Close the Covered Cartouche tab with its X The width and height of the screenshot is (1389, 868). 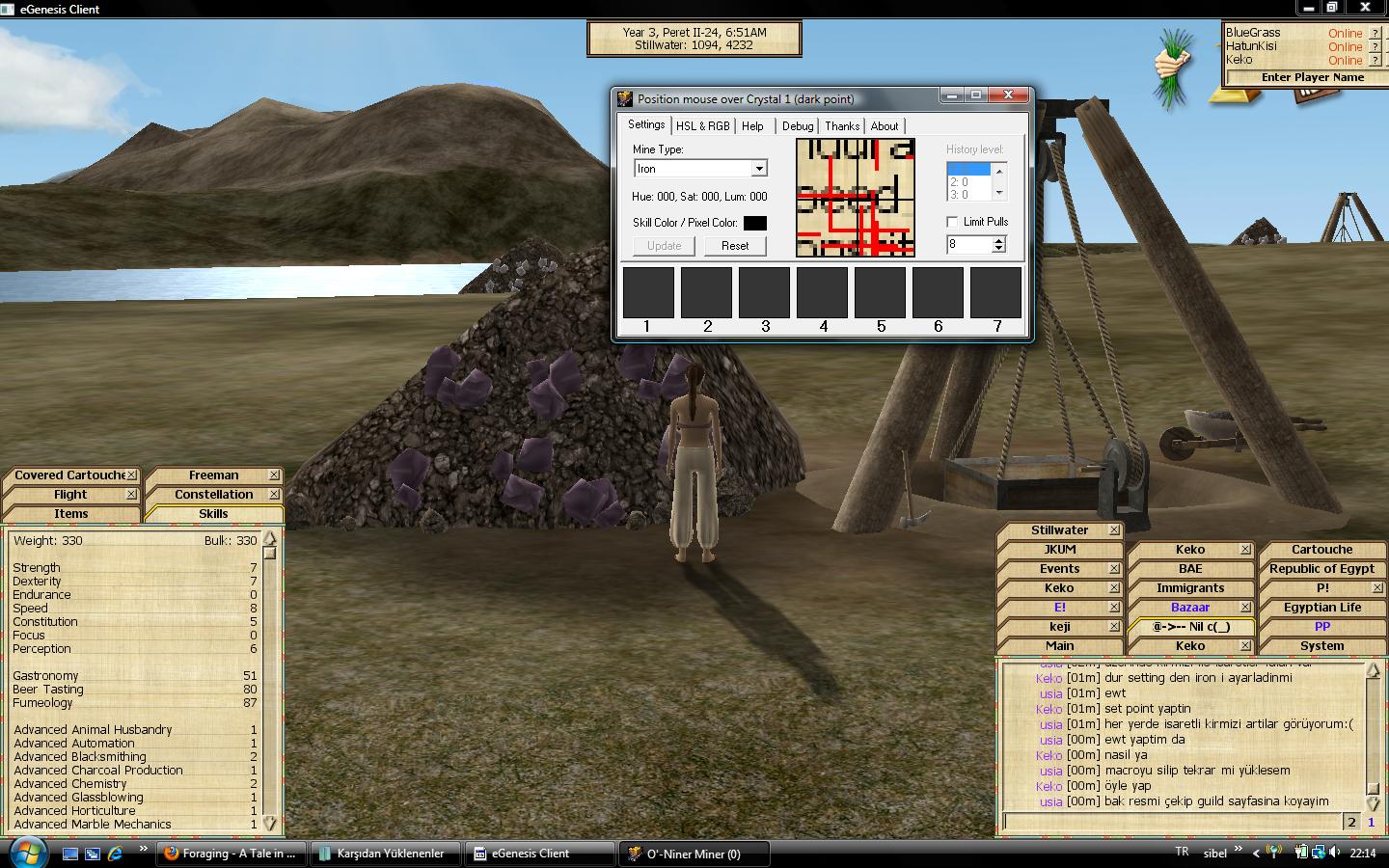coord(132,475)
